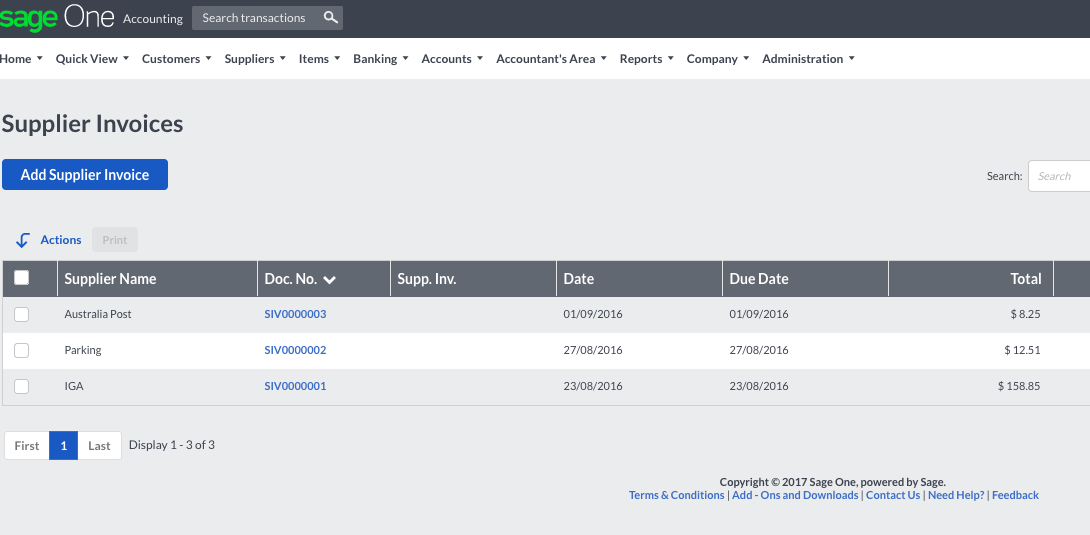The height and width of the screenshot is (535, 1090).
Task: Tick the checkbox for Parking row
Action: [22, 350]
